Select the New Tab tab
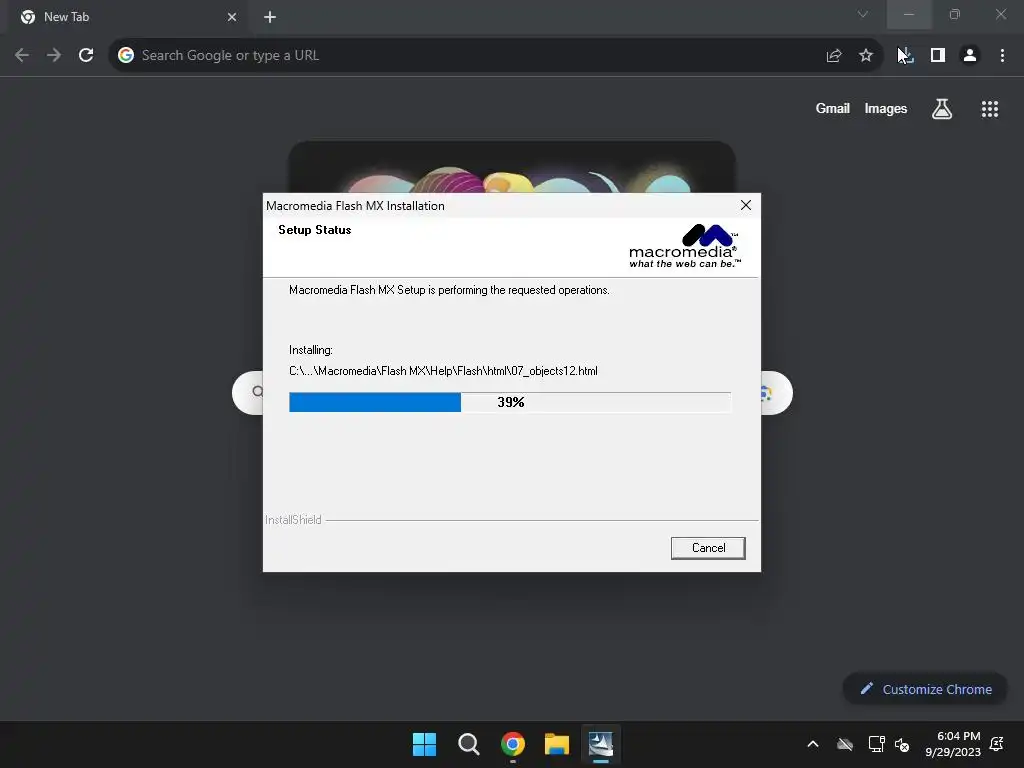The height and width of the screenshot is (768, 1024). [x=129, y=17]
